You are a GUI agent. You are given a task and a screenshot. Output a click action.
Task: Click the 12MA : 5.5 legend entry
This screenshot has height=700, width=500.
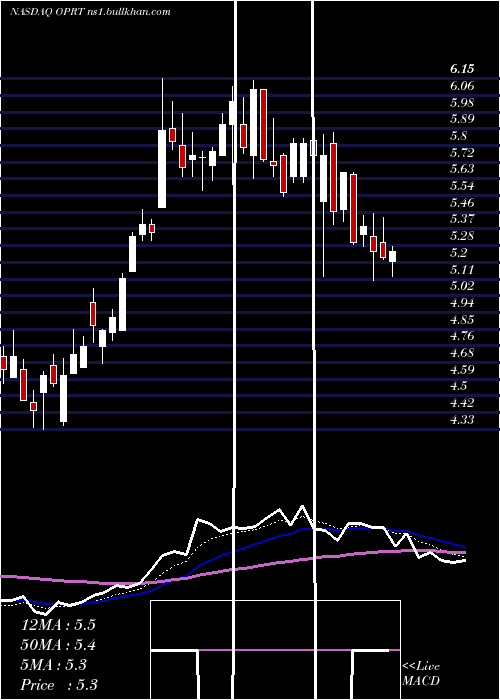tap(58, 625)
